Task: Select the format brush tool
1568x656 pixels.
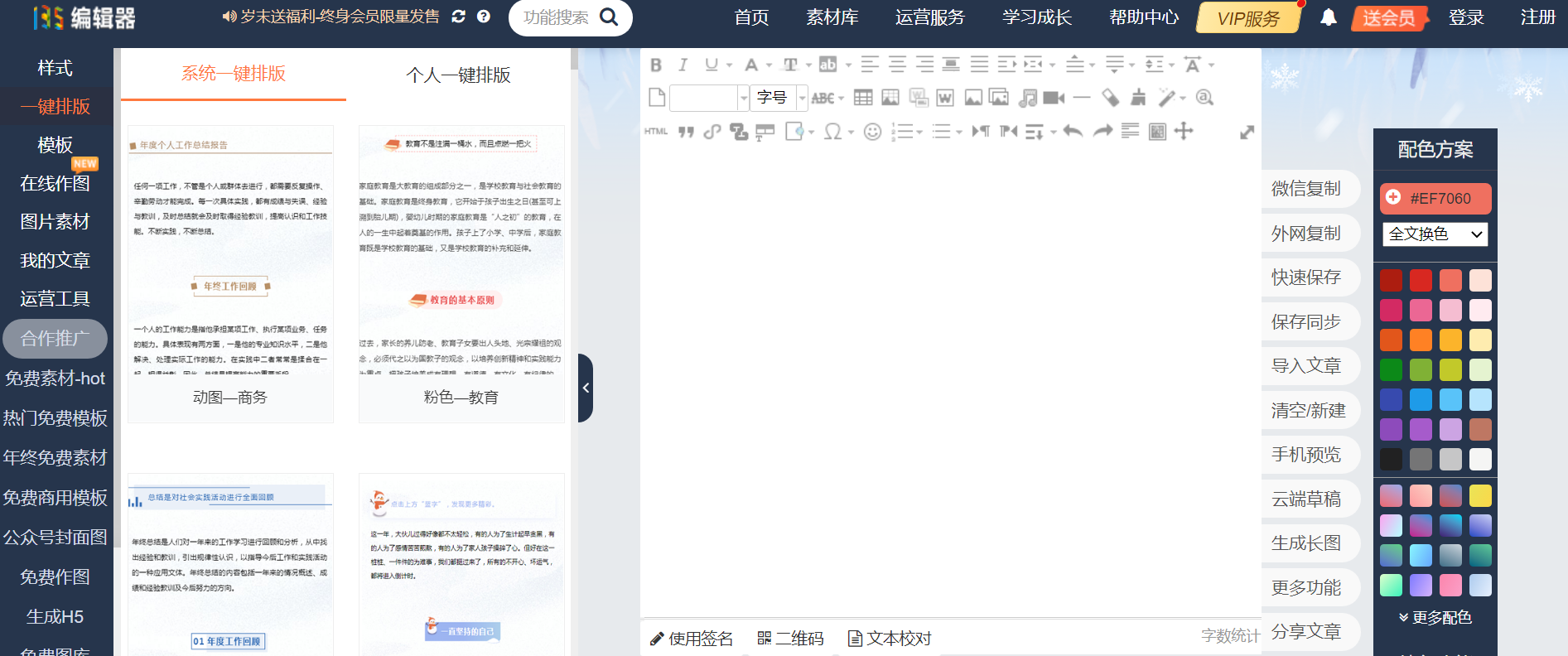Action: coord(1139,98)
